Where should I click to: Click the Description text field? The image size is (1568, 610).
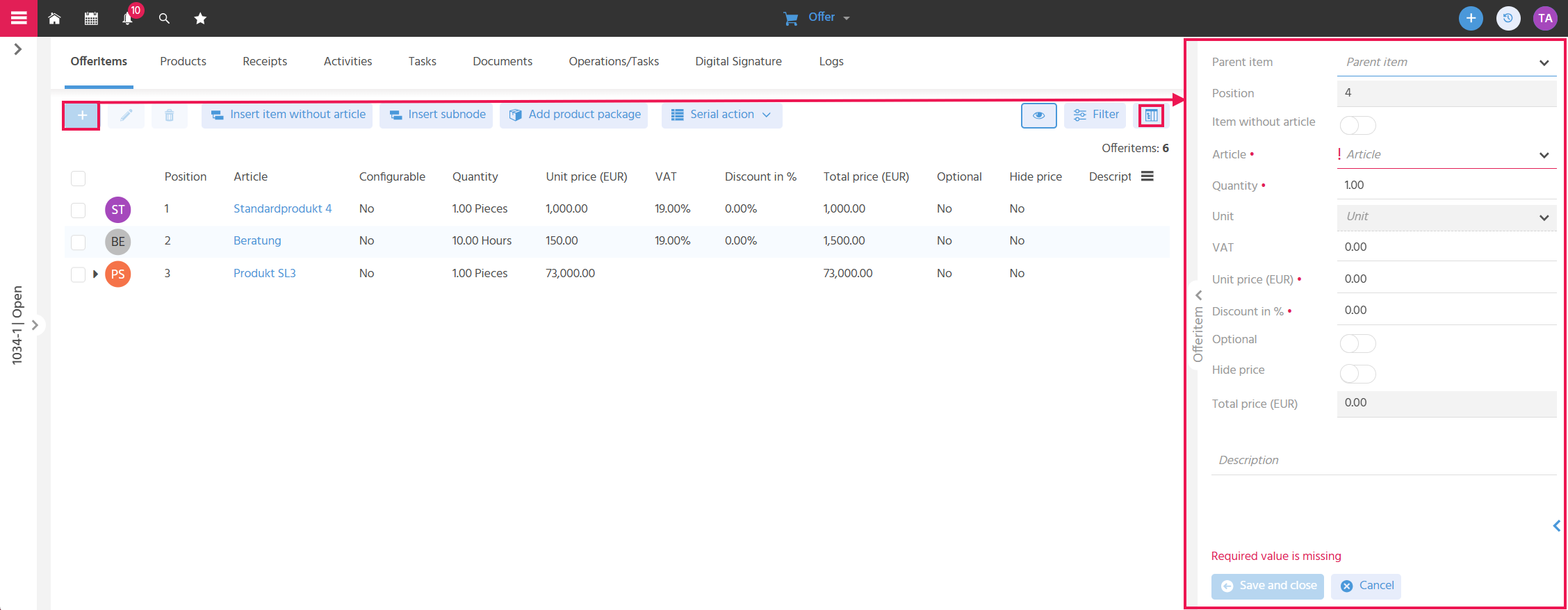(1383, 460)
